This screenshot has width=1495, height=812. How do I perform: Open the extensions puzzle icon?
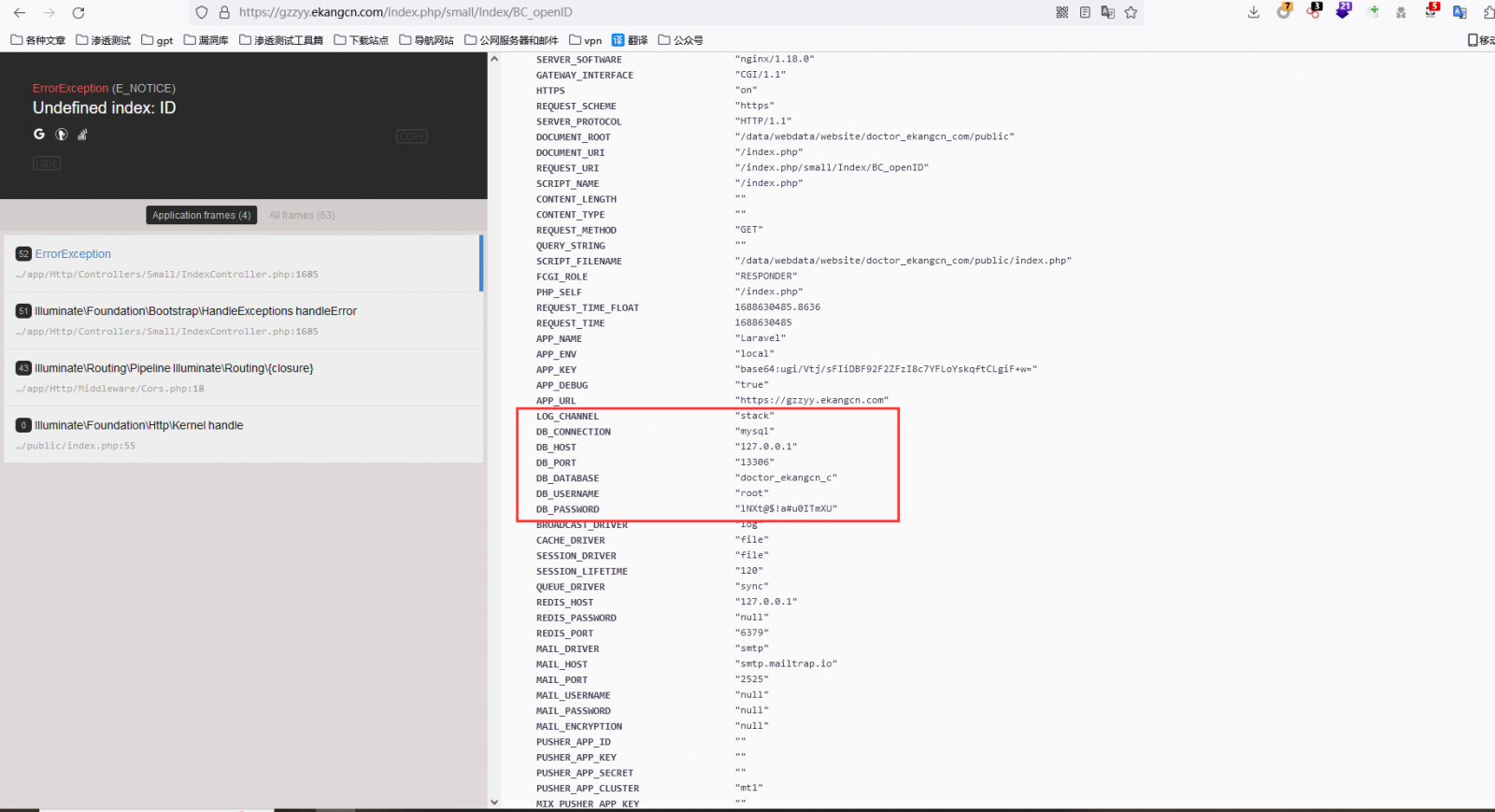pyautogui.click(x=1488, y=12)
